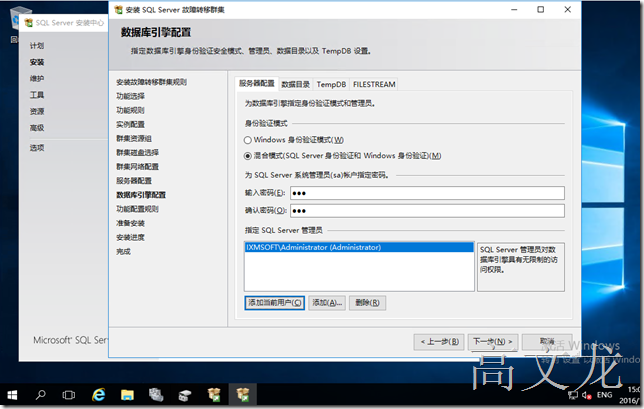Click 安装进度 step in wizard sidebar

pyautogui.click(x=130, y=237)
